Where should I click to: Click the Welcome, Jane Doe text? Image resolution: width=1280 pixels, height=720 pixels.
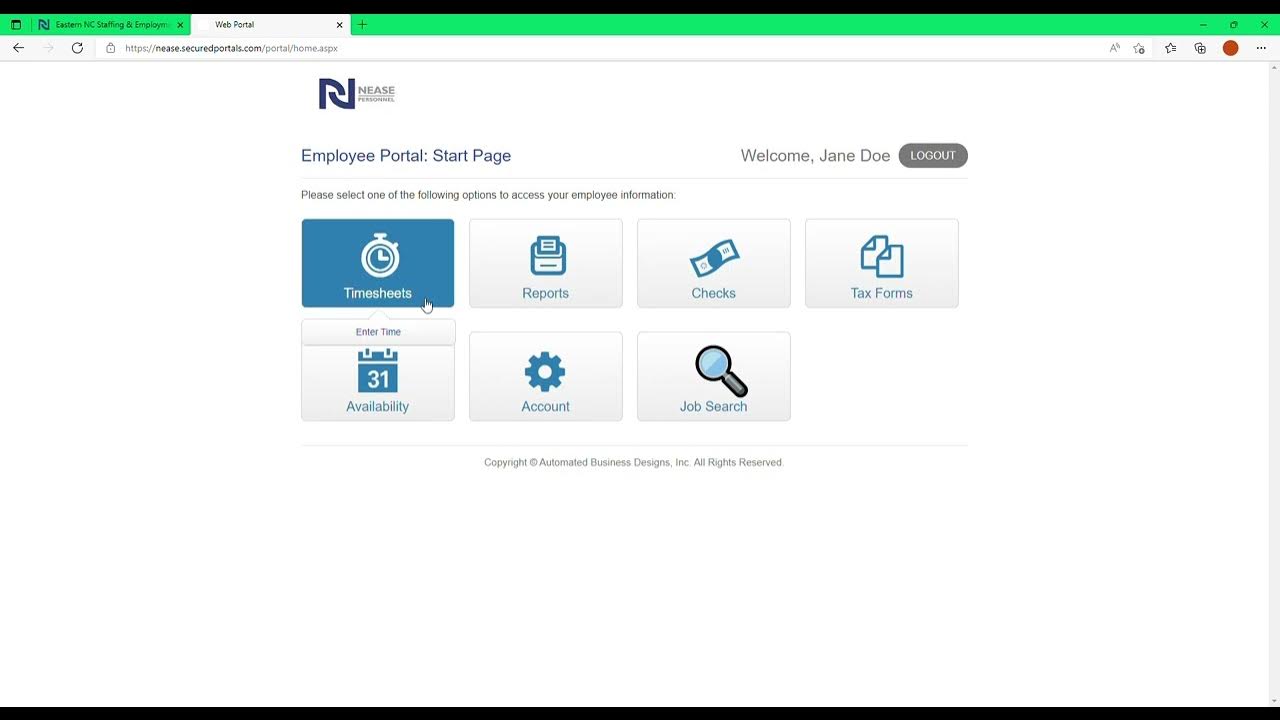815,155
